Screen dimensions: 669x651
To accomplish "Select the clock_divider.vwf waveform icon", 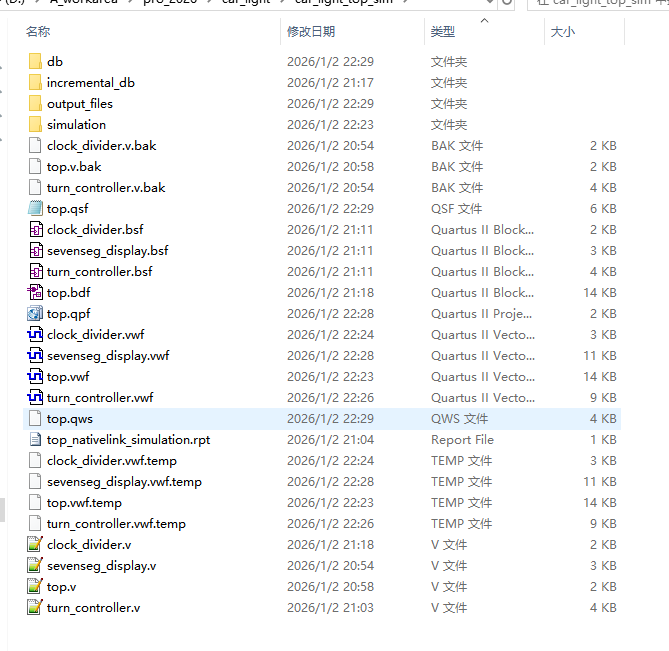I will pos(35,334).
